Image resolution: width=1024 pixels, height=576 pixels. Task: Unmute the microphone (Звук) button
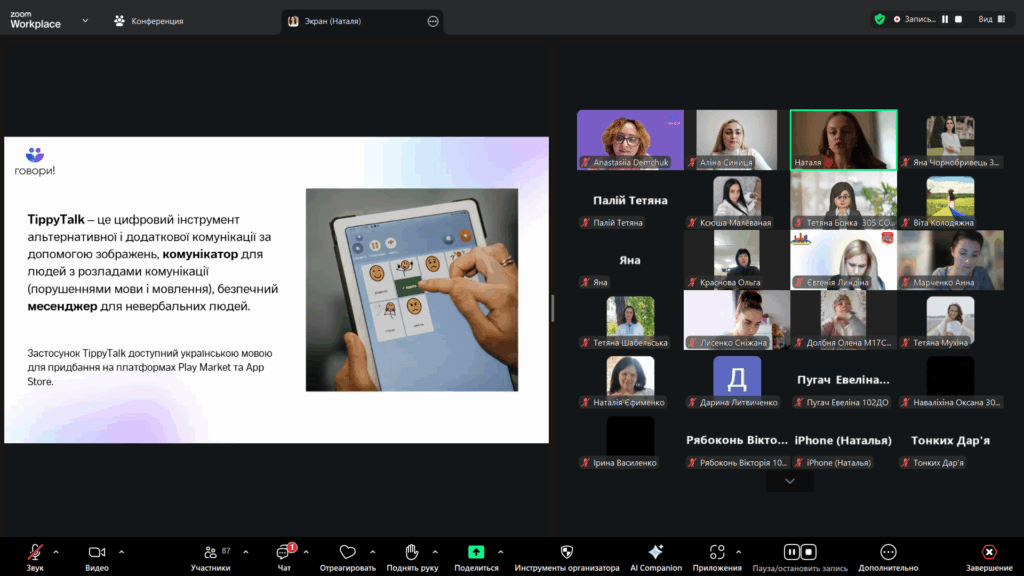(x=35, y=552)
